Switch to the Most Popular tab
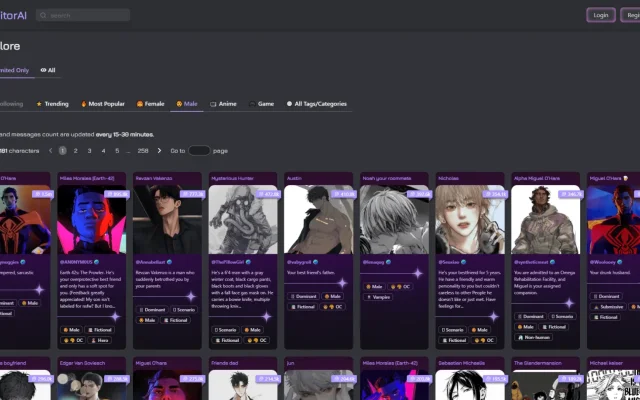The height and width of the screenshot is (400, 640). (103, 104)
